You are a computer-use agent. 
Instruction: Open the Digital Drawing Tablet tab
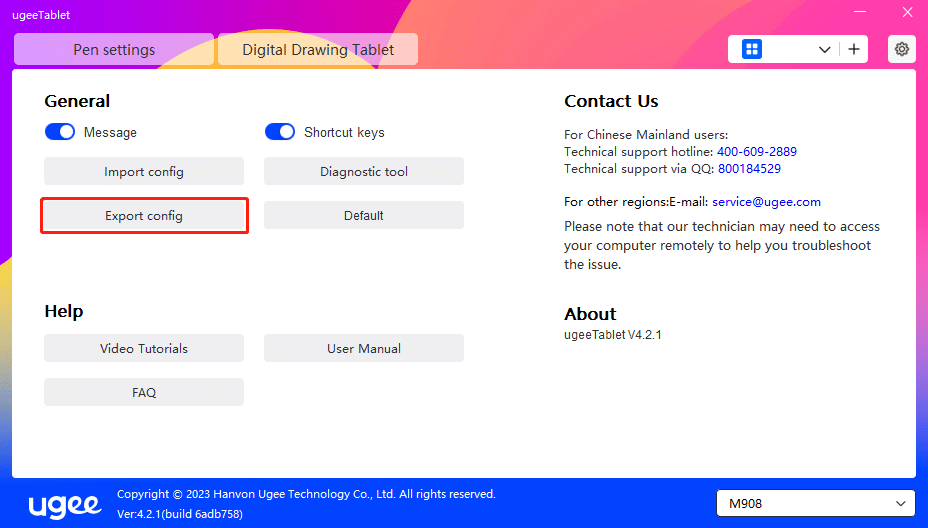(x=318, y=50)
